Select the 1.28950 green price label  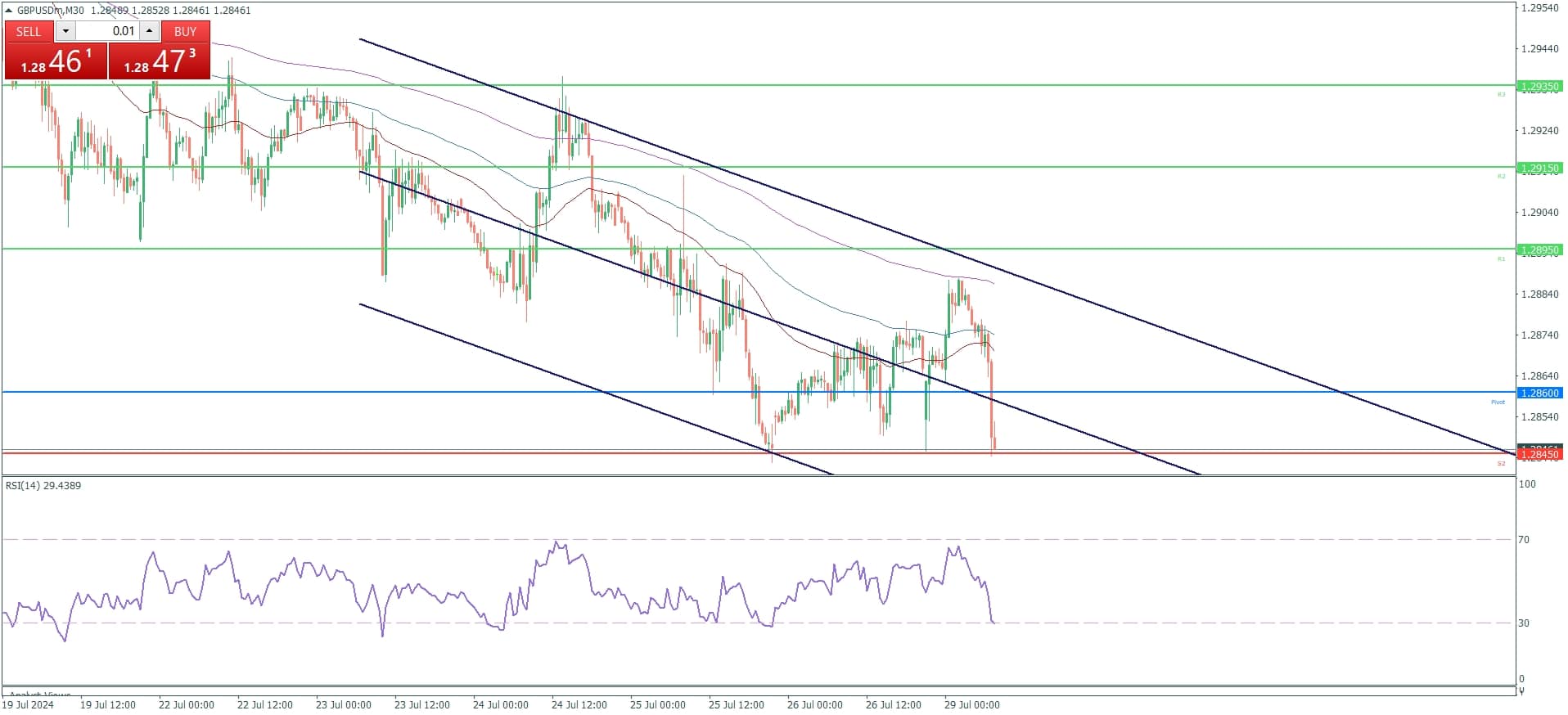(1539, 250)
